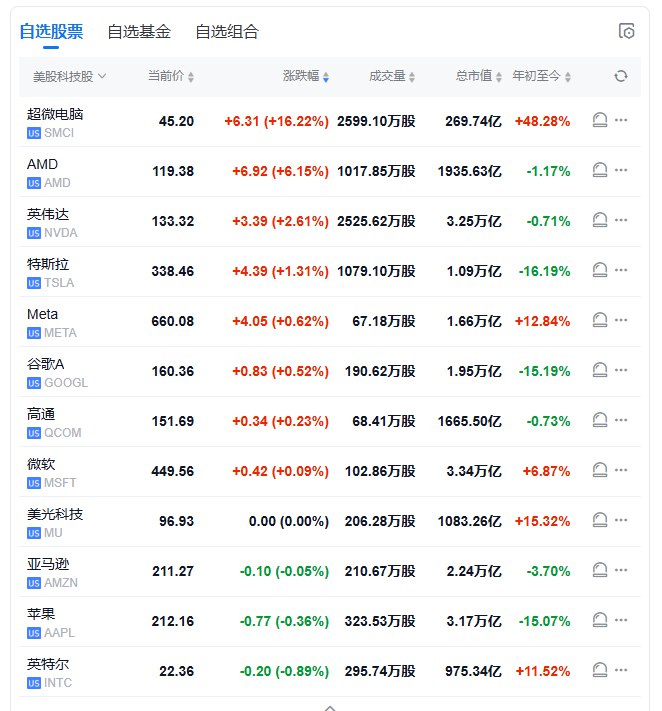Image resolution: width=662 pixels, height=711 pixels.
Task: Set price alert bell for TSLA
Action: coord(599,270)
